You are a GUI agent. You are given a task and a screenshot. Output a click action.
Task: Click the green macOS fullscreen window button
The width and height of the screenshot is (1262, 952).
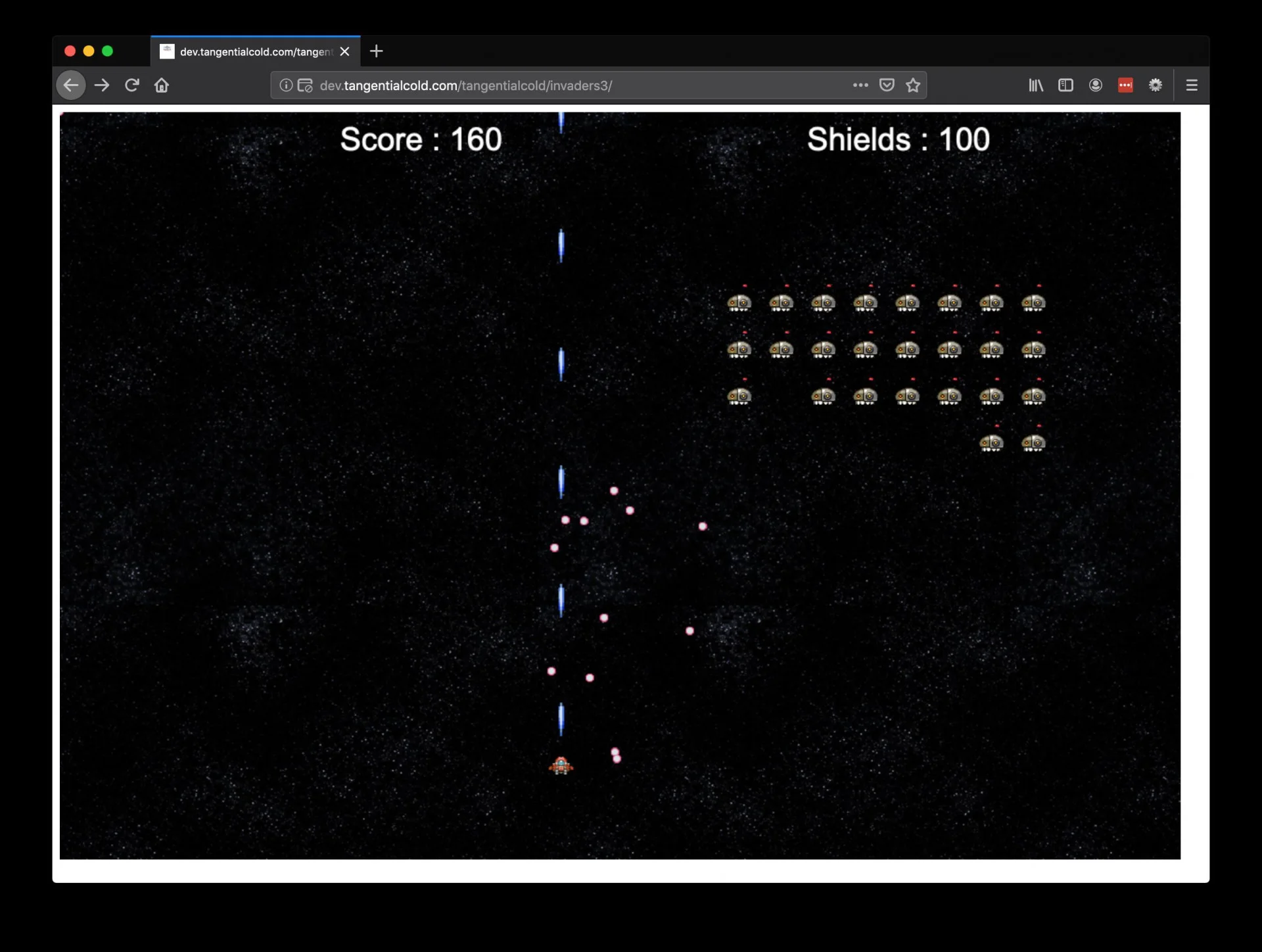[x=108, y=51]
